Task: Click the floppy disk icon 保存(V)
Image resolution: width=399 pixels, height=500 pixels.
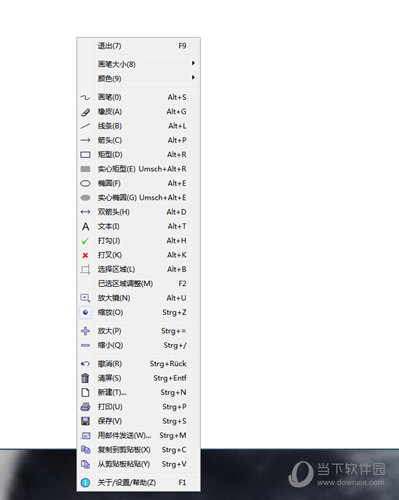Action: pyautogui.click(x=85, y=421)
